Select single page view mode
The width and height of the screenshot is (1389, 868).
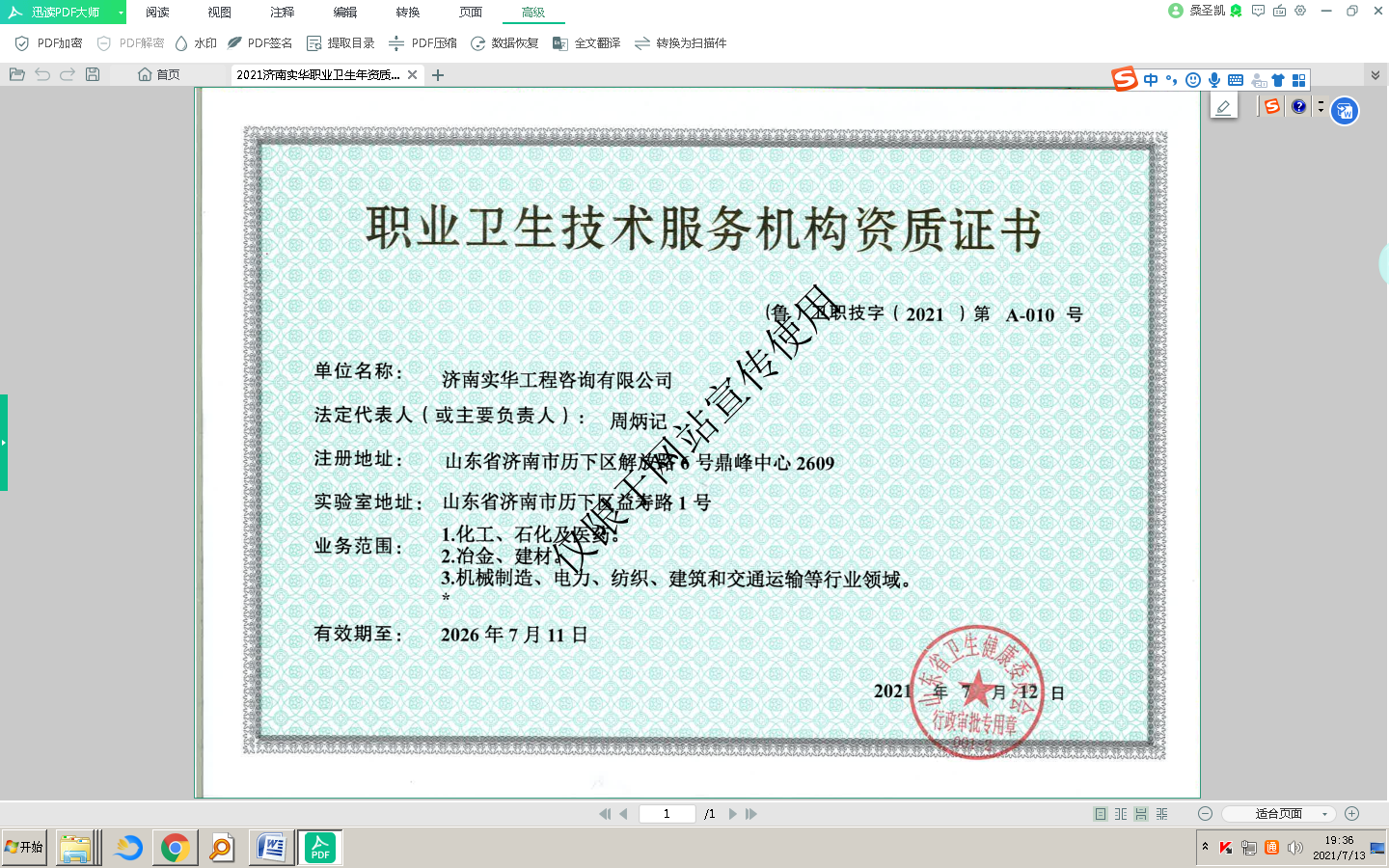[x=1101, y=814]
